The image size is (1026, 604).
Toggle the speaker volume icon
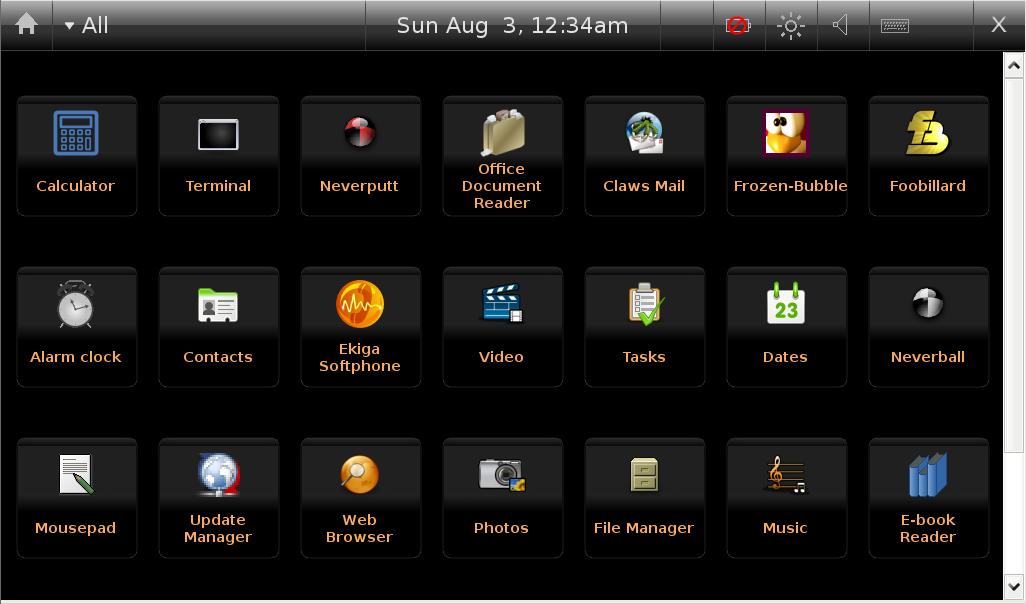(x=841, y=26)
